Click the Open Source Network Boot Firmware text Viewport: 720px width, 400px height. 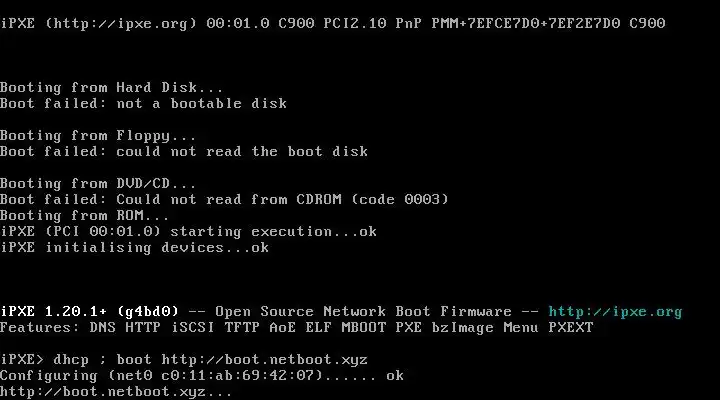363,312
